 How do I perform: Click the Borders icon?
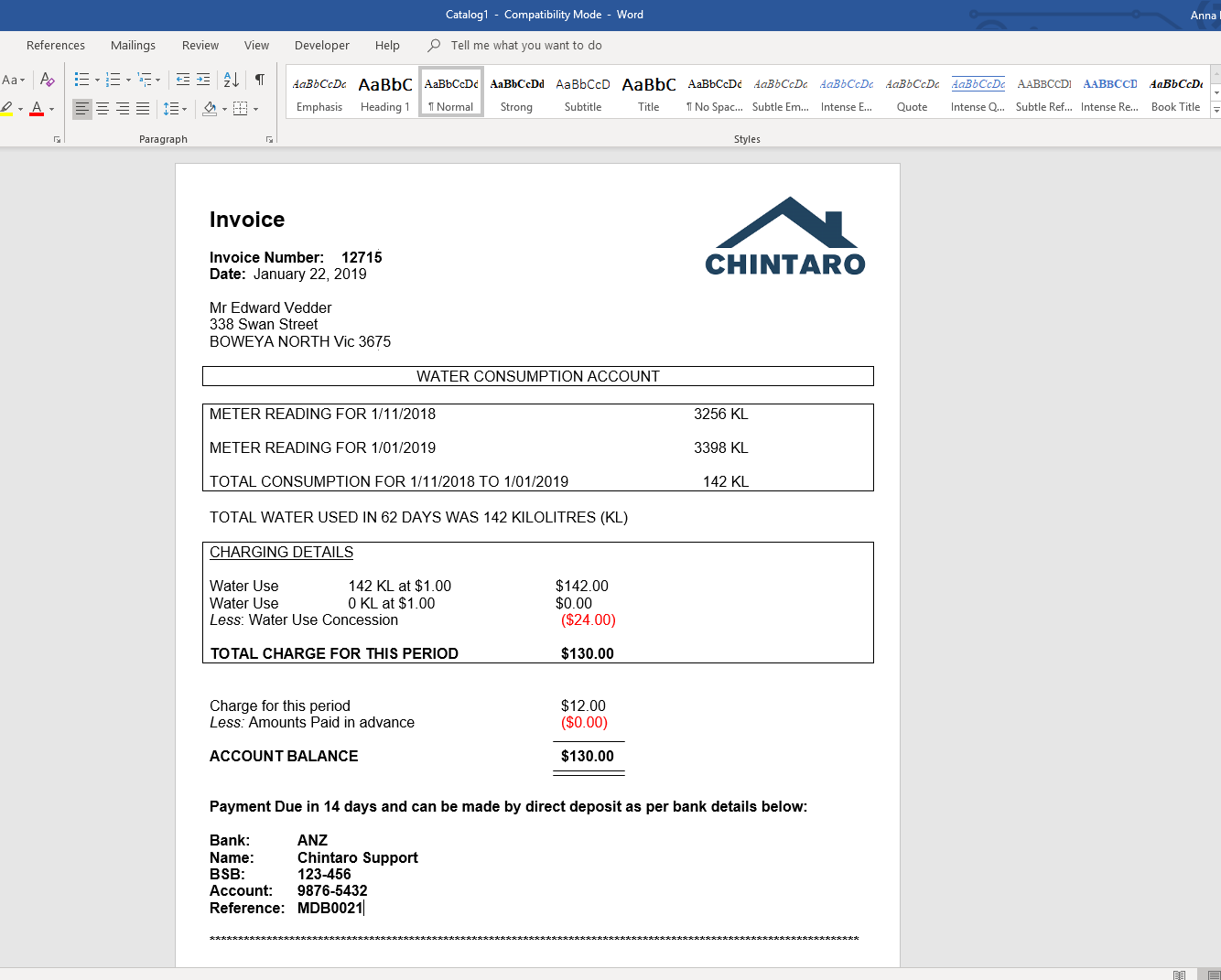point(241,109)
